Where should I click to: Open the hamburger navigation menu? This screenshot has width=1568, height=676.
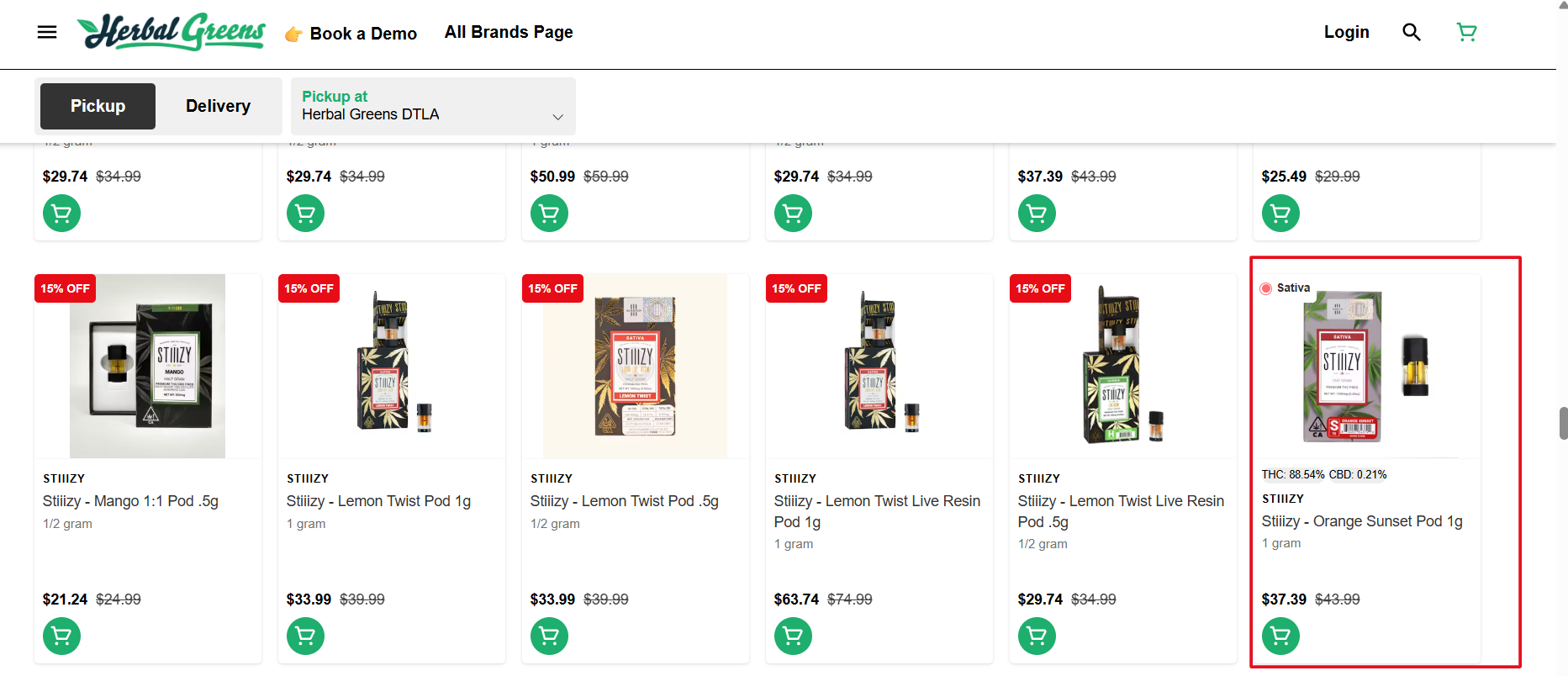pyautogui.click(x=47, y=32)
